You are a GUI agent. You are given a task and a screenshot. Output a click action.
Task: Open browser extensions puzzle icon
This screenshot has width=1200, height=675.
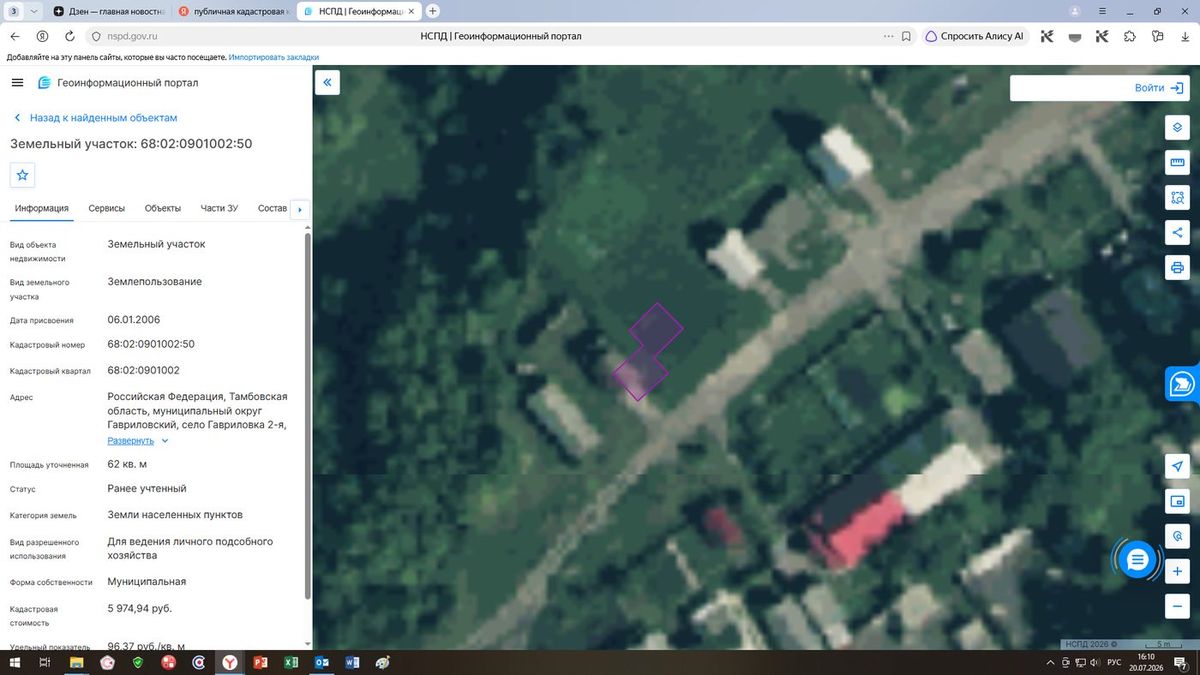tap(1130, 36)
